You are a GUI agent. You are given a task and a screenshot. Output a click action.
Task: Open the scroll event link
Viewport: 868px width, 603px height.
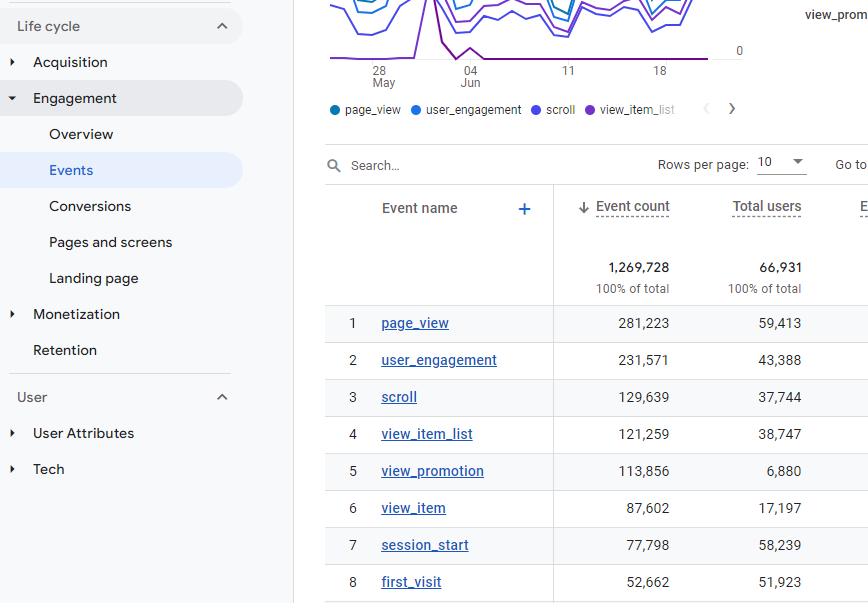point(399,397)
